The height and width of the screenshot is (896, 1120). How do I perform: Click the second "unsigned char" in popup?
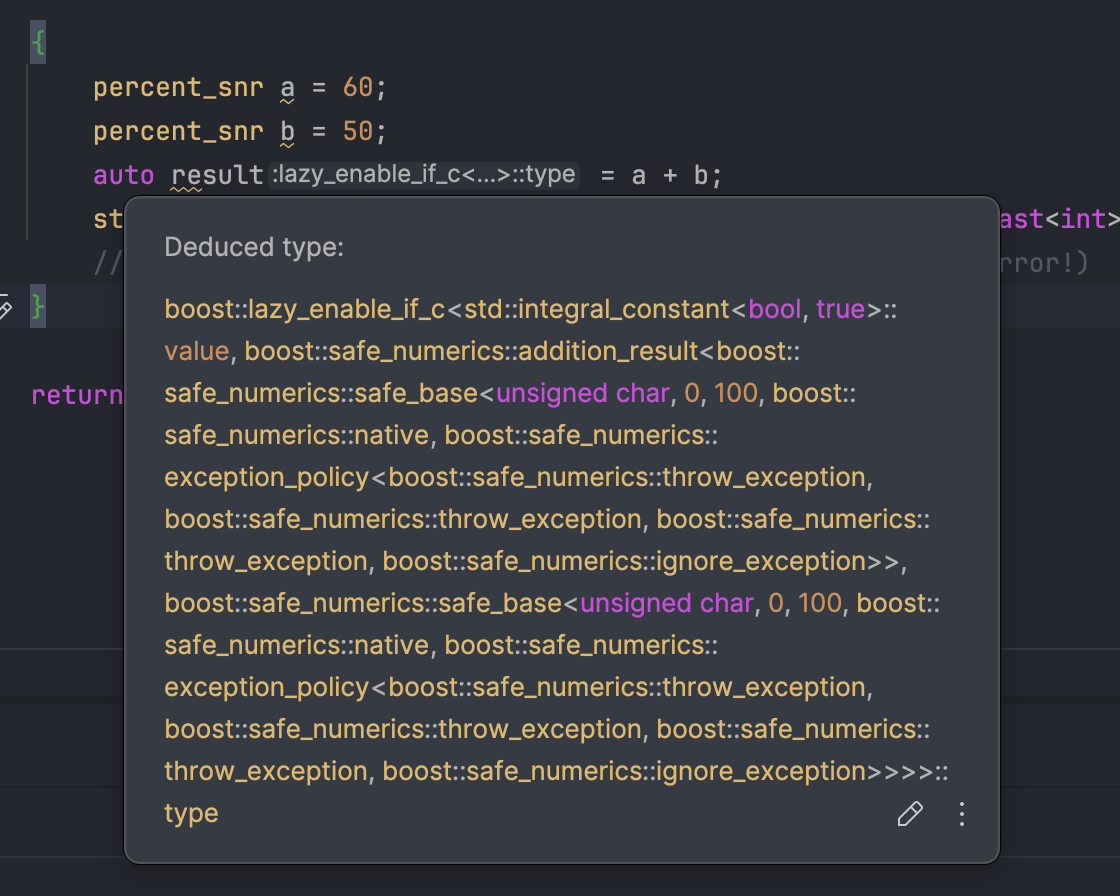(x=666, y=604)
